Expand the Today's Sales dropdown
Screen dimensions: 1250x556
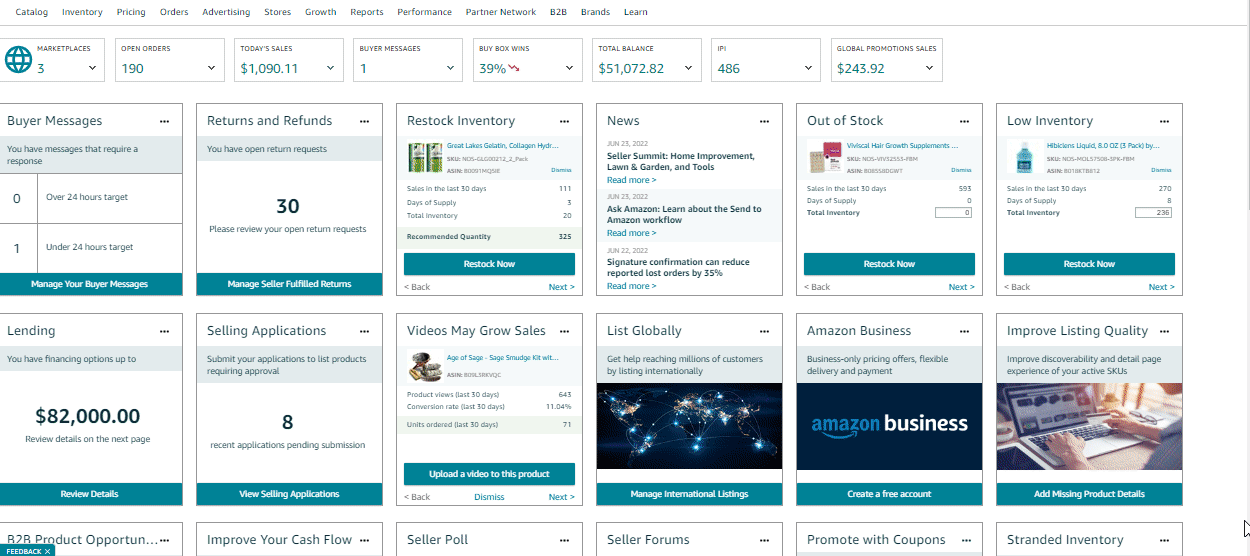click(330, 68)
